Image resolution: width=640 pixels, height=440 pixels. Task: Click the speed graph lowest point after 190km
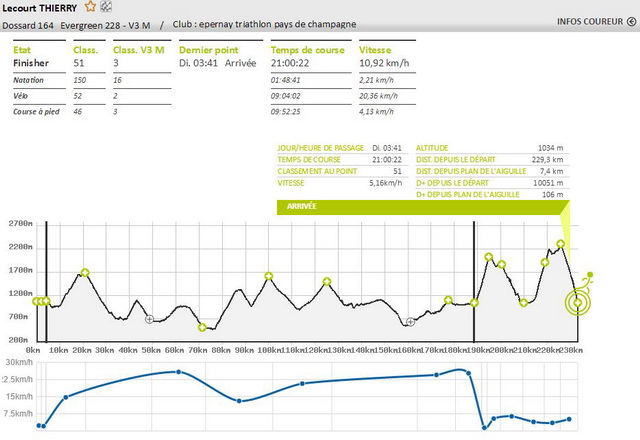(x=484, y=428)
